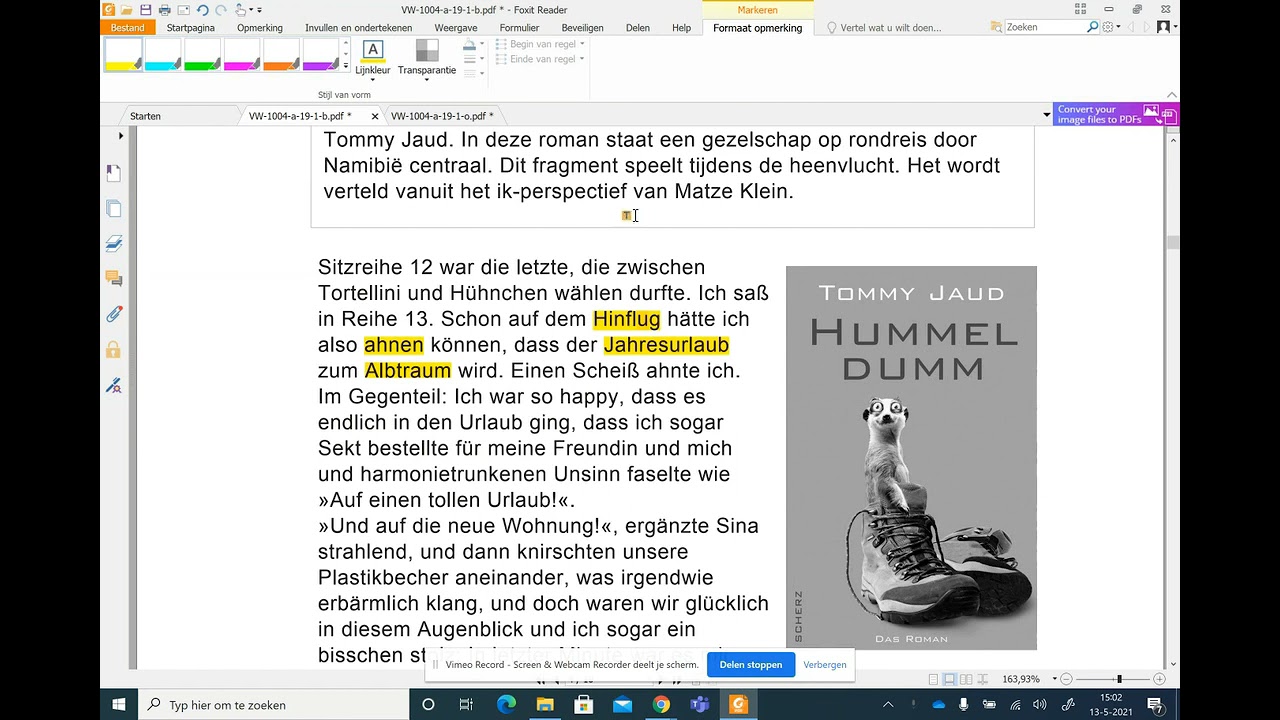Open the security lock panel in sidebar

tap(113, 349)
